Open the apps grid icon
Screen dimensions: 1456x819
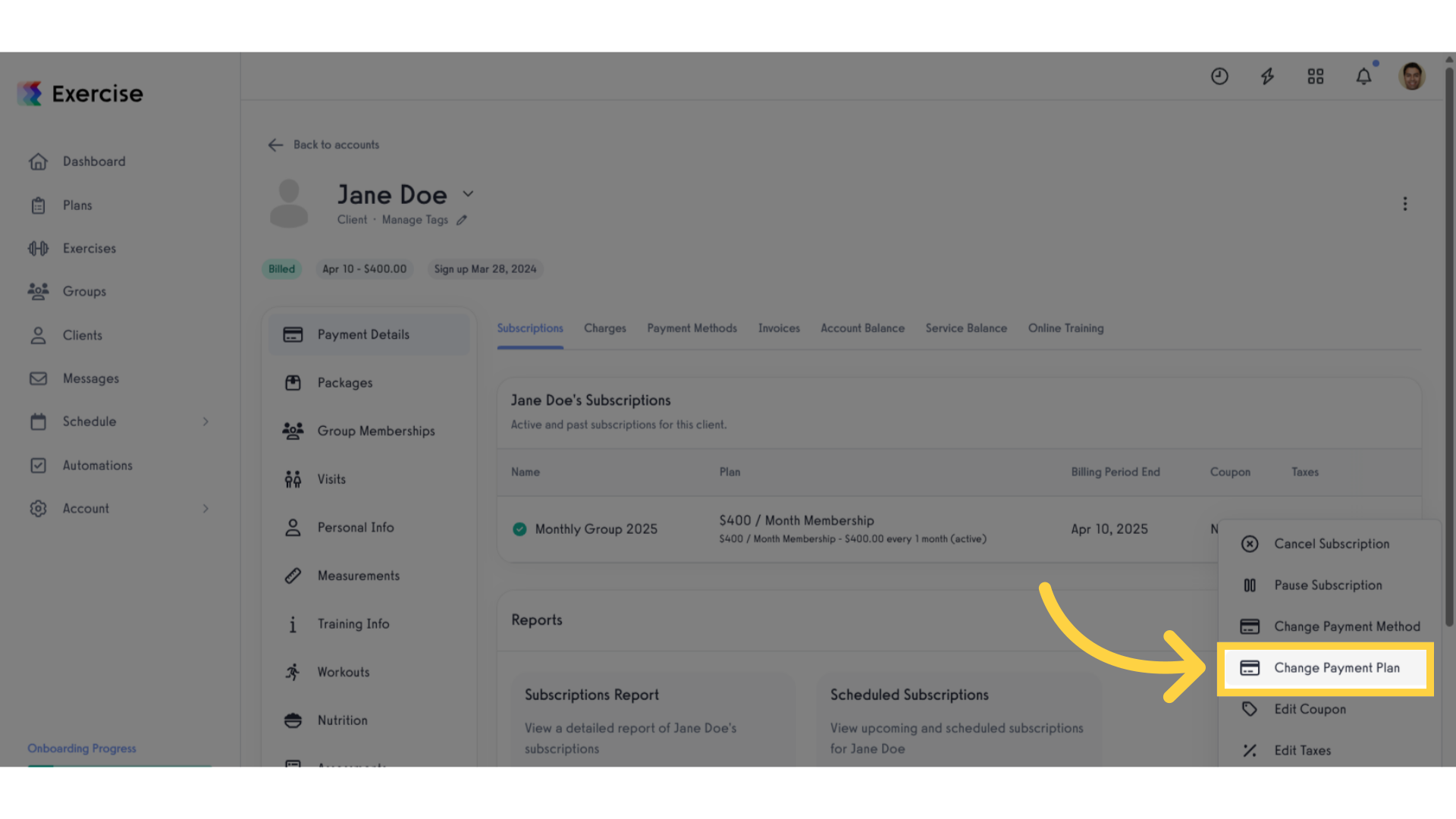pos(1316,77)
